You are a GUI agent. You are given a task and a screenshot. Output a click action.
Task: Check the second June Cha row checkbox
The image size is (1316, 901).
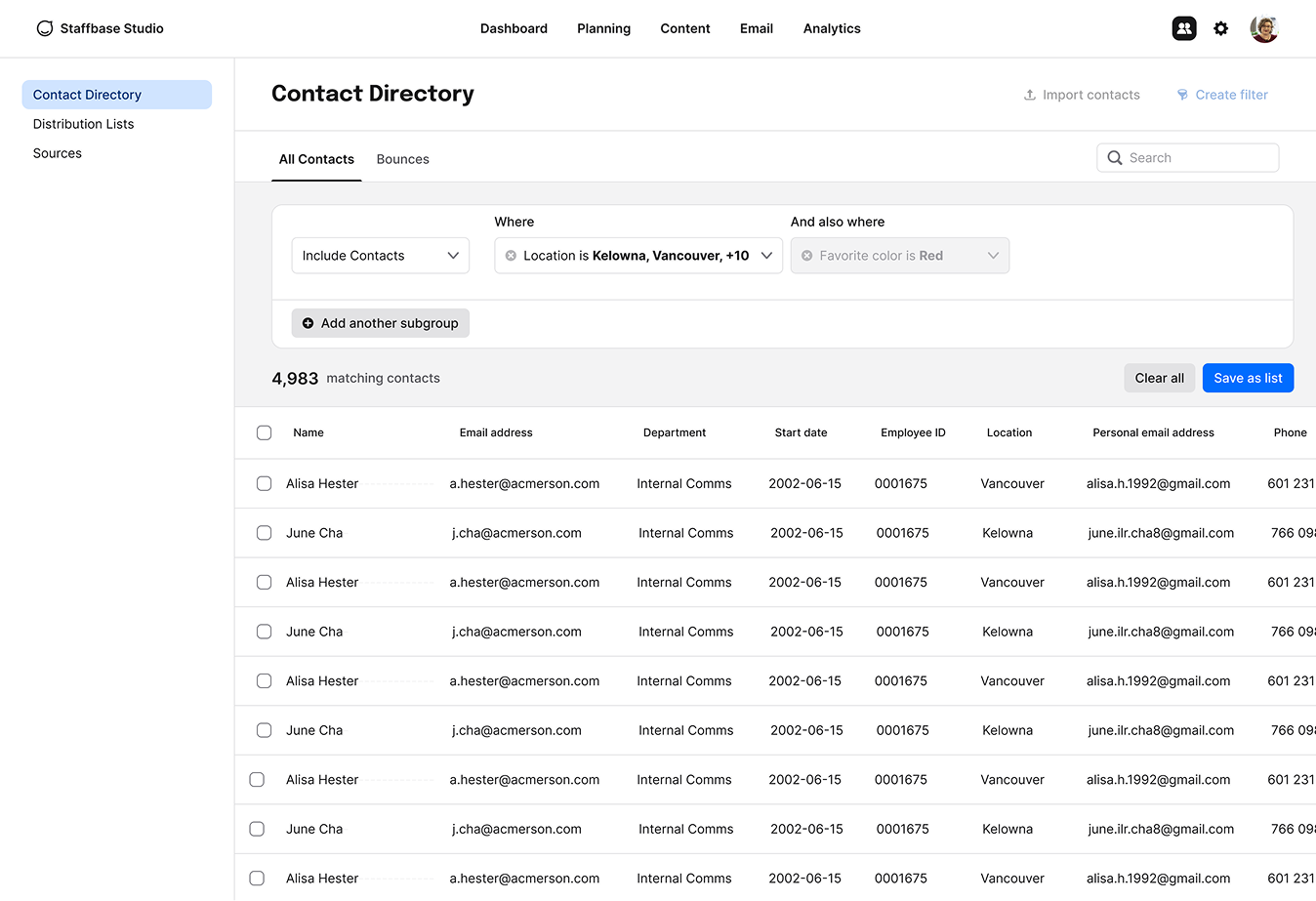click(264, 632)
